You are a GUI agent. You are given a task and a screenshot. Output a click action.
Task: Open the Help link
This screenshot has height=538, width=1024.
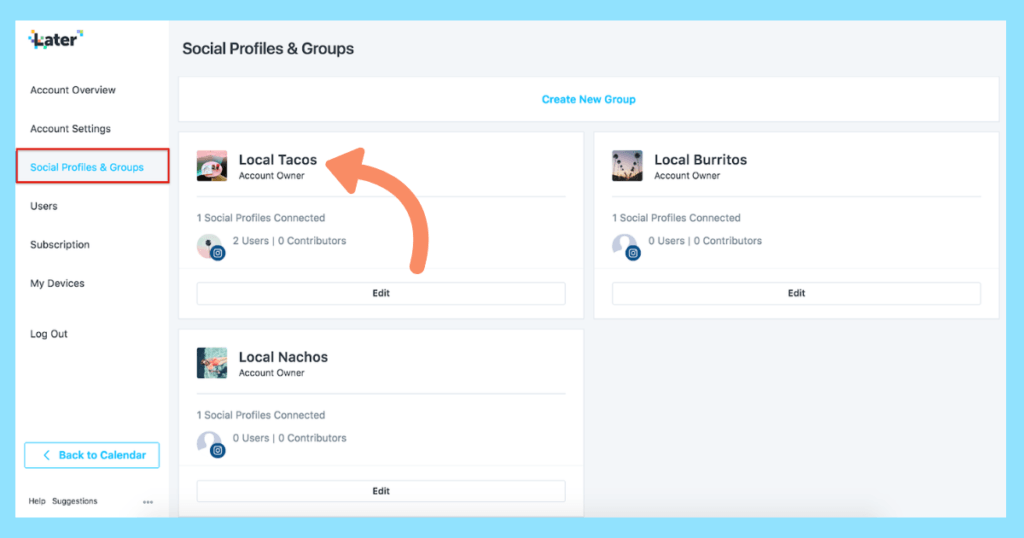37,502
